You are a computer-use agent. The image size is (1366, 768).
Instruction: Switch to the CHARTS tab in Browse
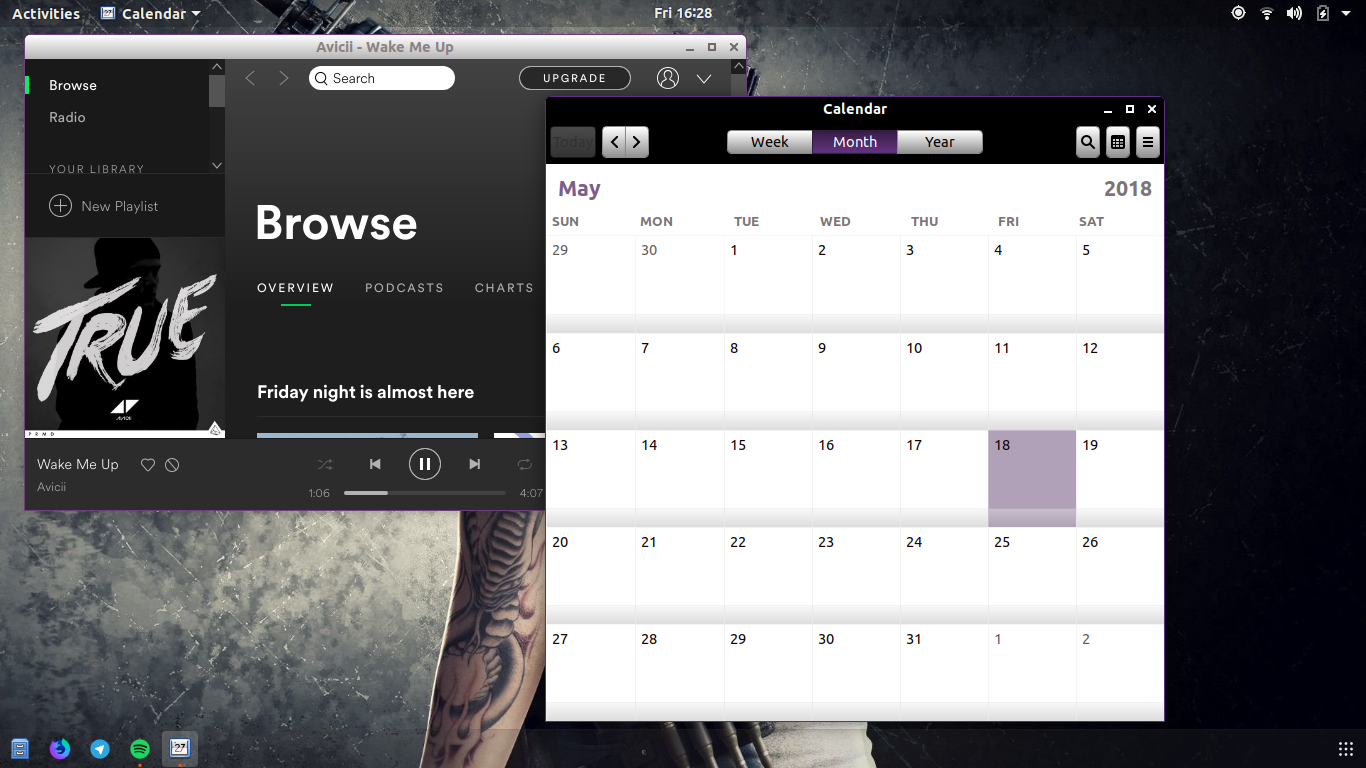(504, 288)
